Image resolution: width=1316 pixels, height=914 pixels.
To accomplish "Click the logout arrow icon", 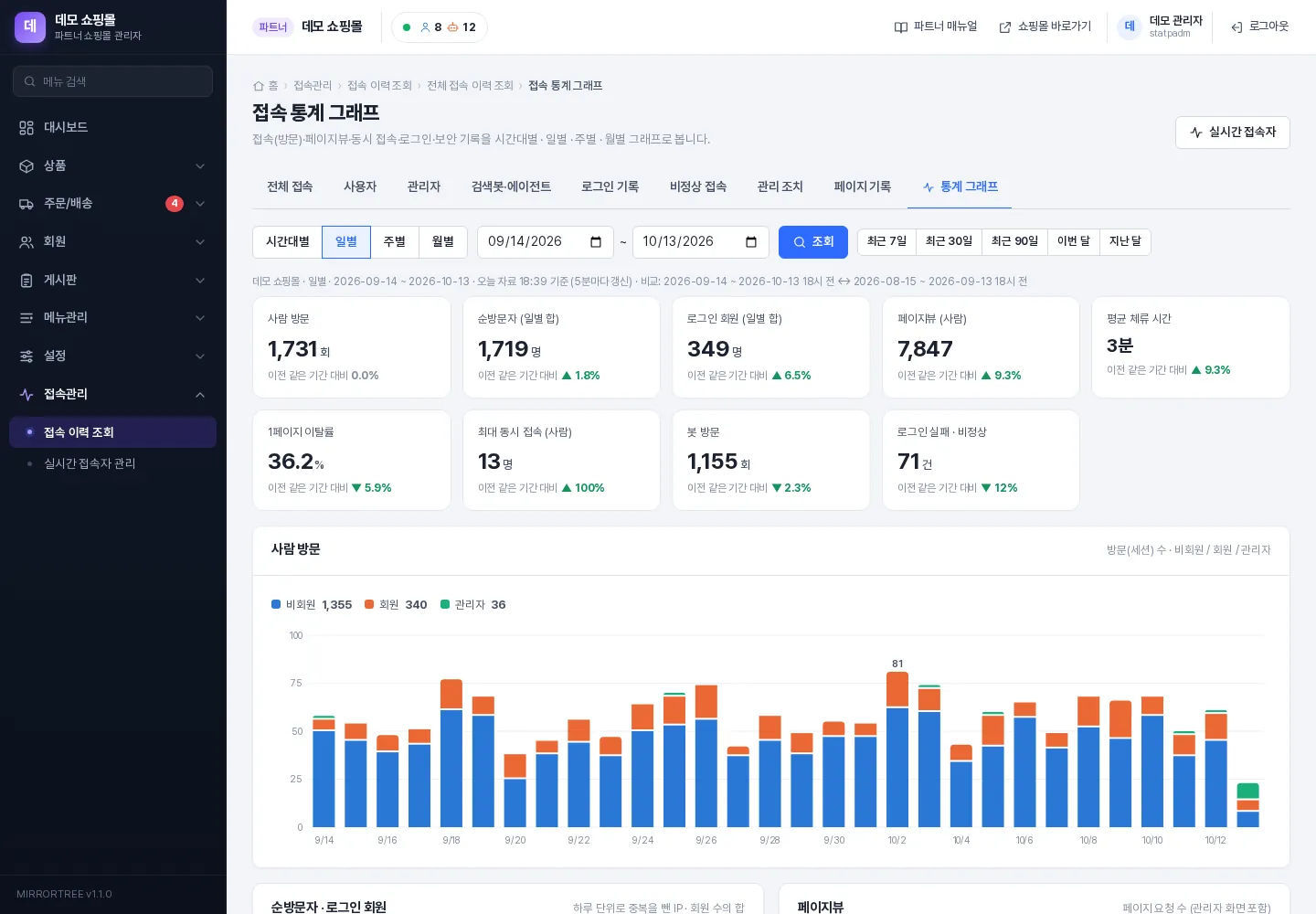I will tap(1236, 27).
